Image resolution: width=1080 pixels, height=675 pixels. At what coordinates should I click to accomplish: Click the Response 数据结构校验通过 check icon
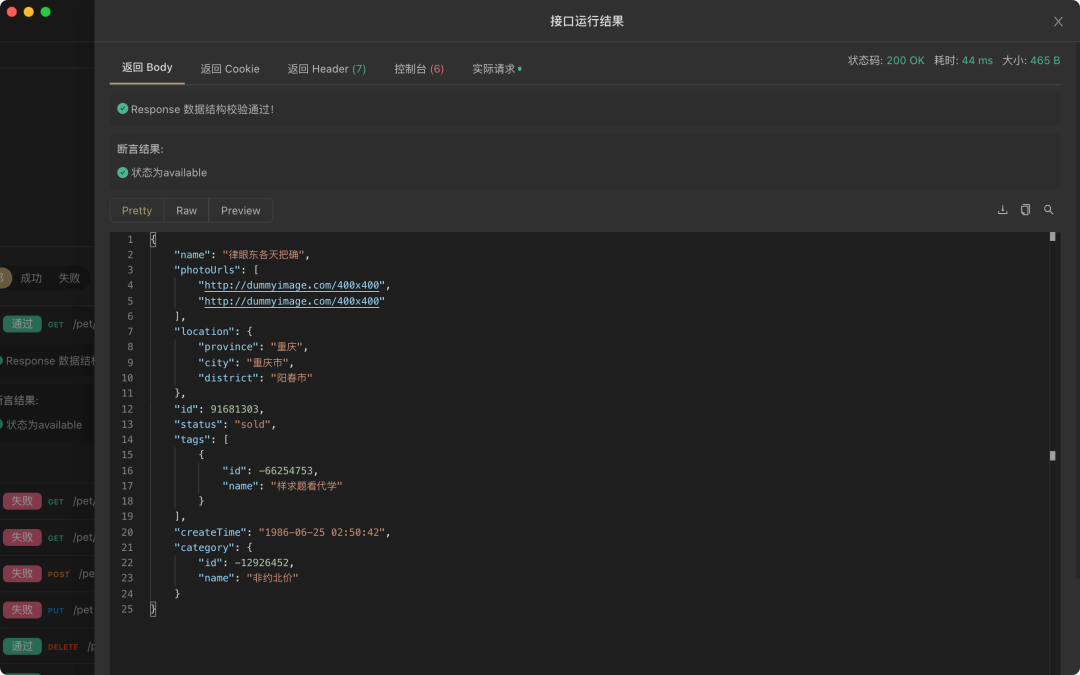123,109
